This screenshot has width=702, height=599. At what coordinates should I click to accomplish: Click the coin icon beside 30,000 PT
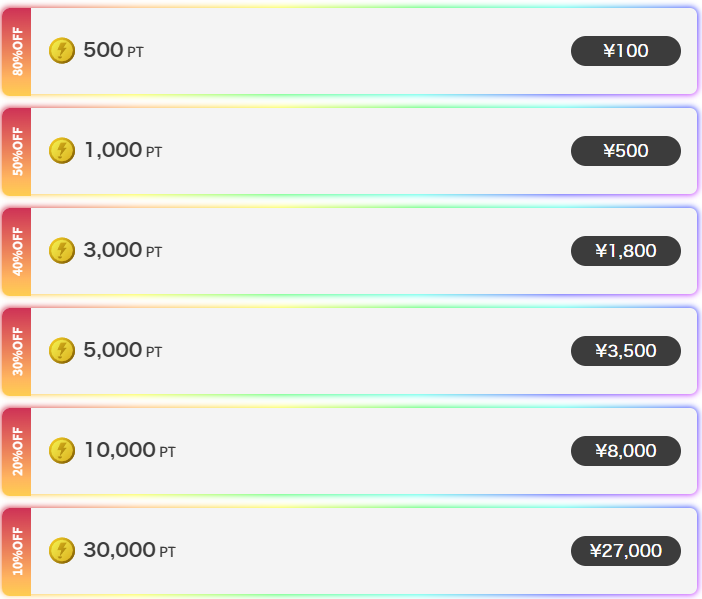point(62,550)
